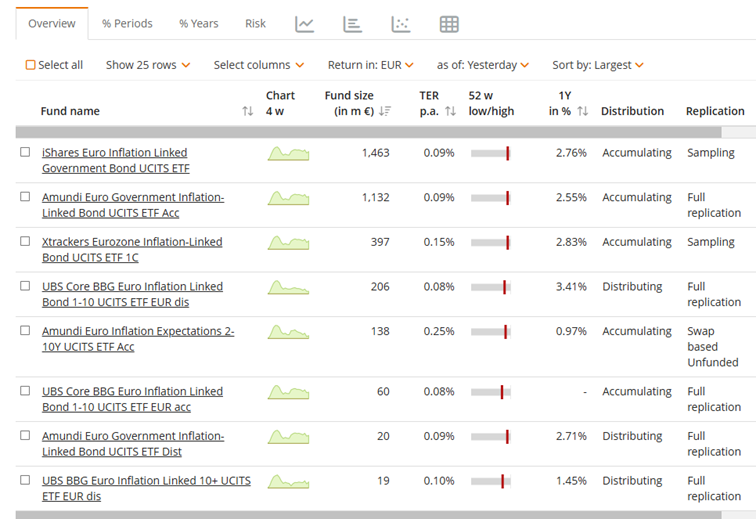Sort by Fund size column icon
Screen dimensions: 756x519
click(x=385, y=111)
